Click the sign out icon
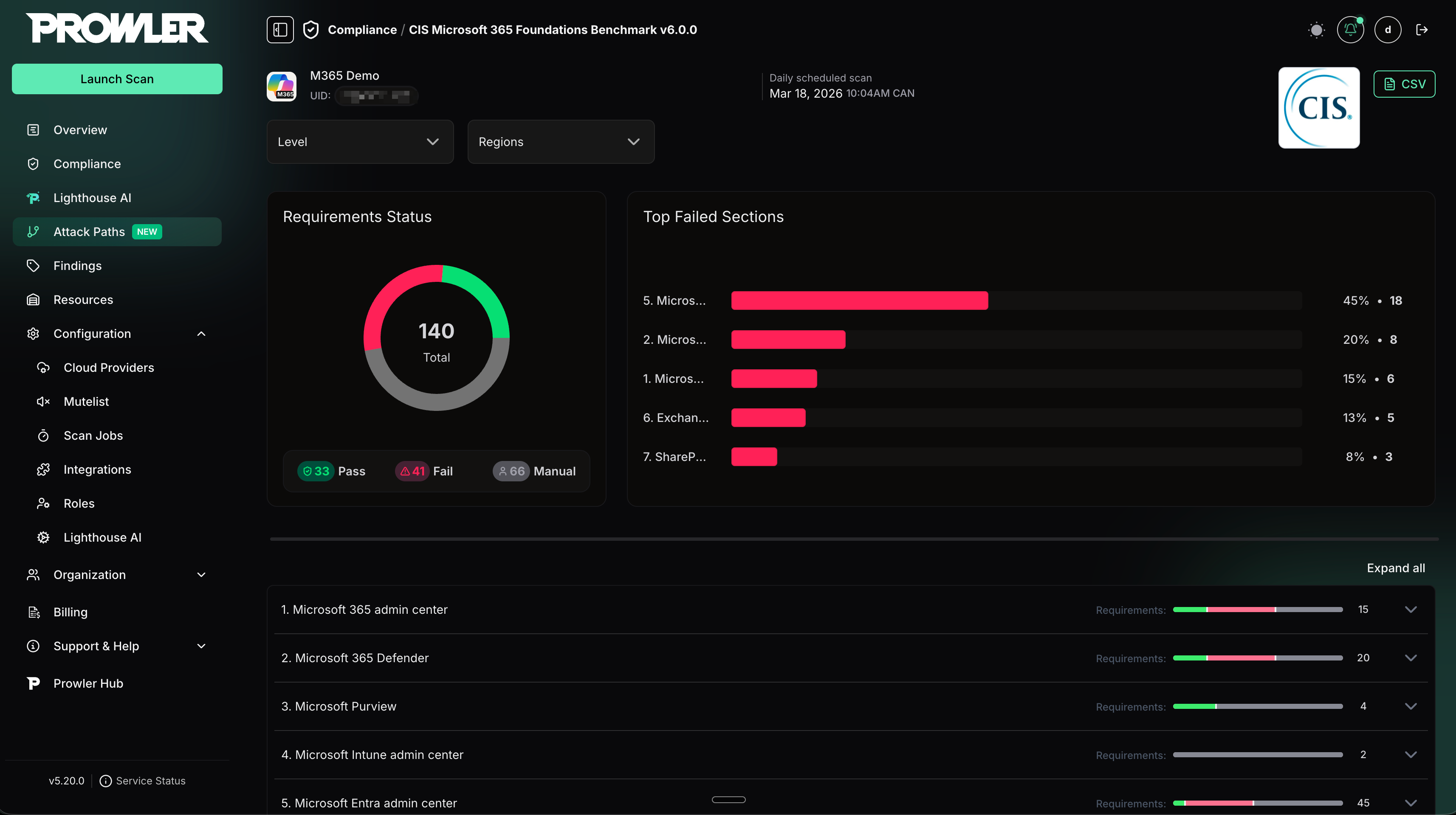The image size is (1456, 815). tap(1422, 29)
